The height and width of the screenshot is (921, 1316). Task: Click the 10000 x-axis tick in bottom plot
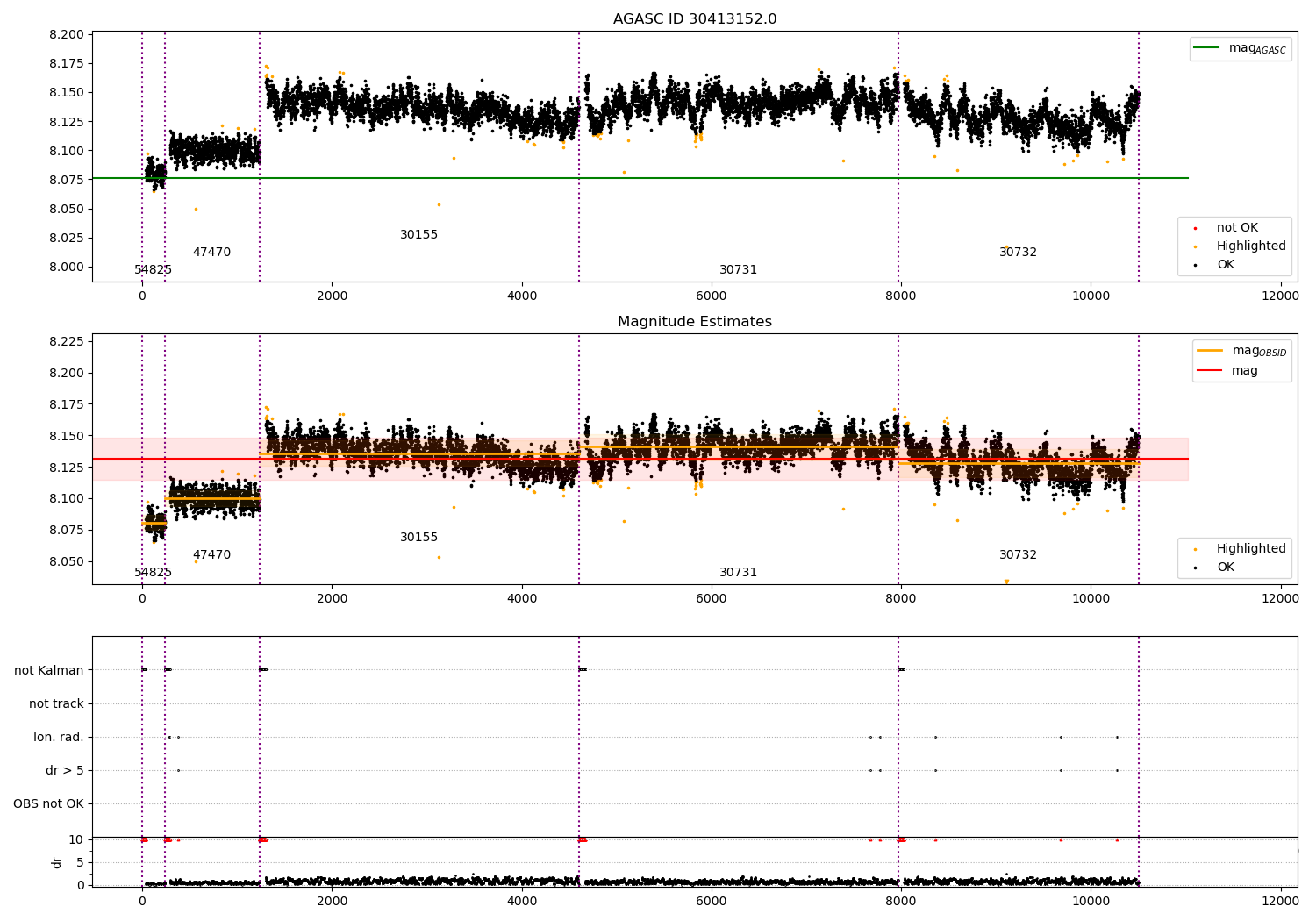click(1090, 902)
